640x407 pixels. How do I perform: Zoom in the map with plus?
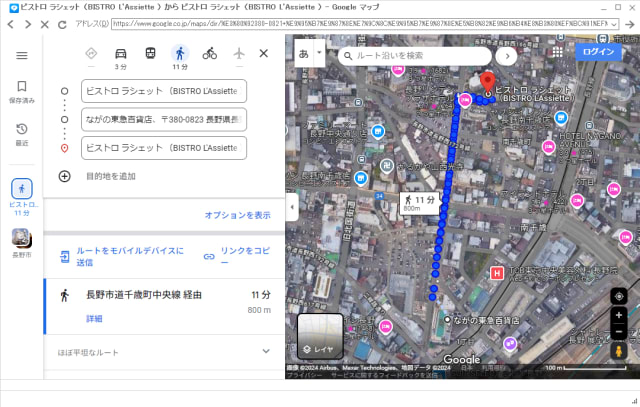pyautogui.click(x=619, y=315)
